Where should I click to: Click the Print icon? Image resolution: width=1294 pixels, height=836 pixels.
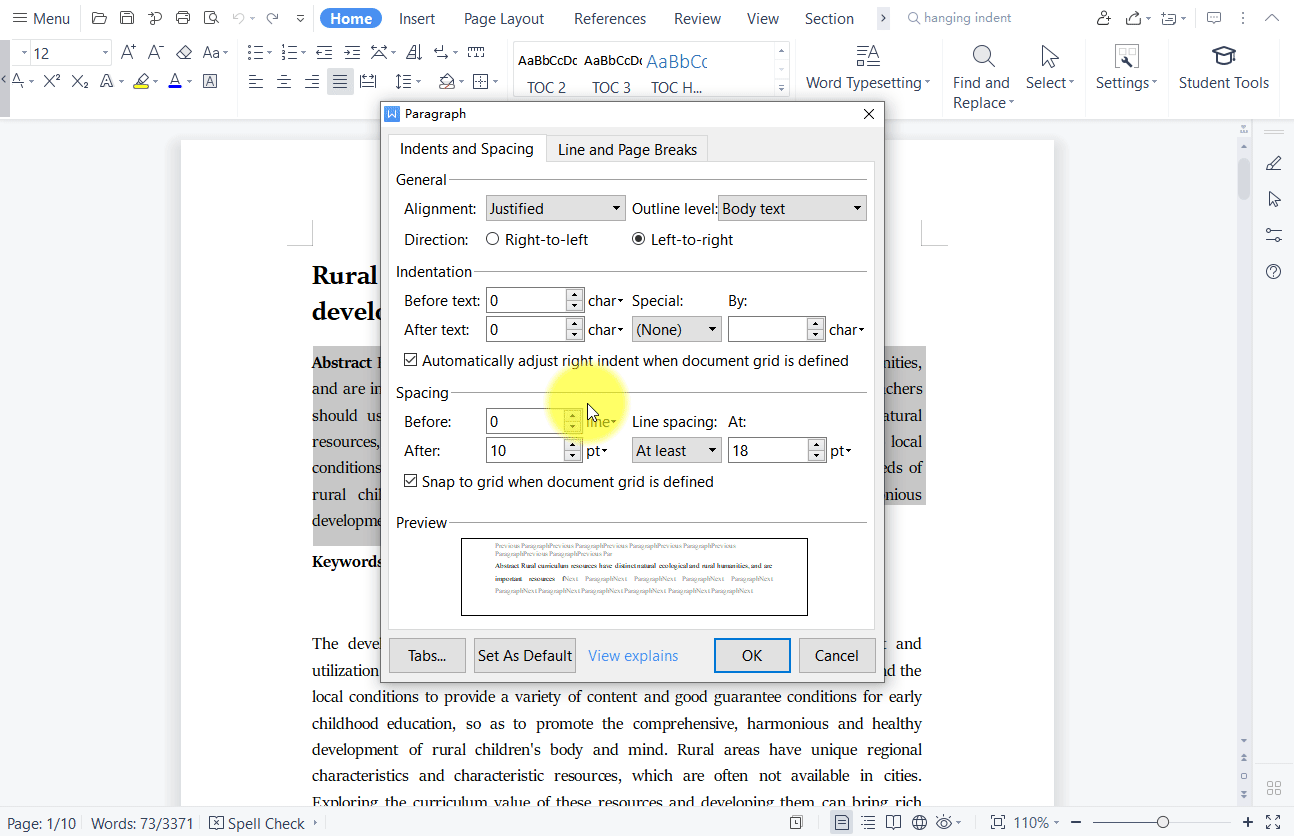tap(182, 18)
